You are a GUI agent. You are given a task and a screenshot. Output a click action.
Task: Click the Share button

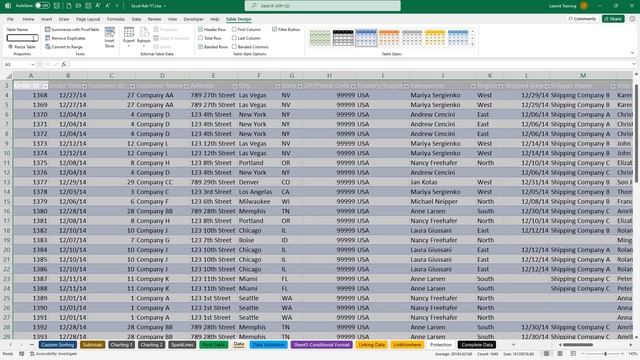coord(613,19)
